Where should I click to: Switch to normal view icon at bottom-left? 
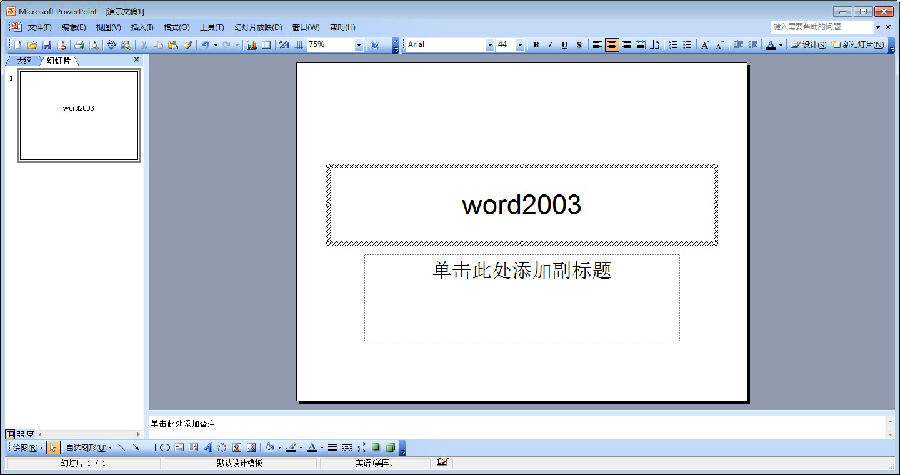(x=10, y=434)
